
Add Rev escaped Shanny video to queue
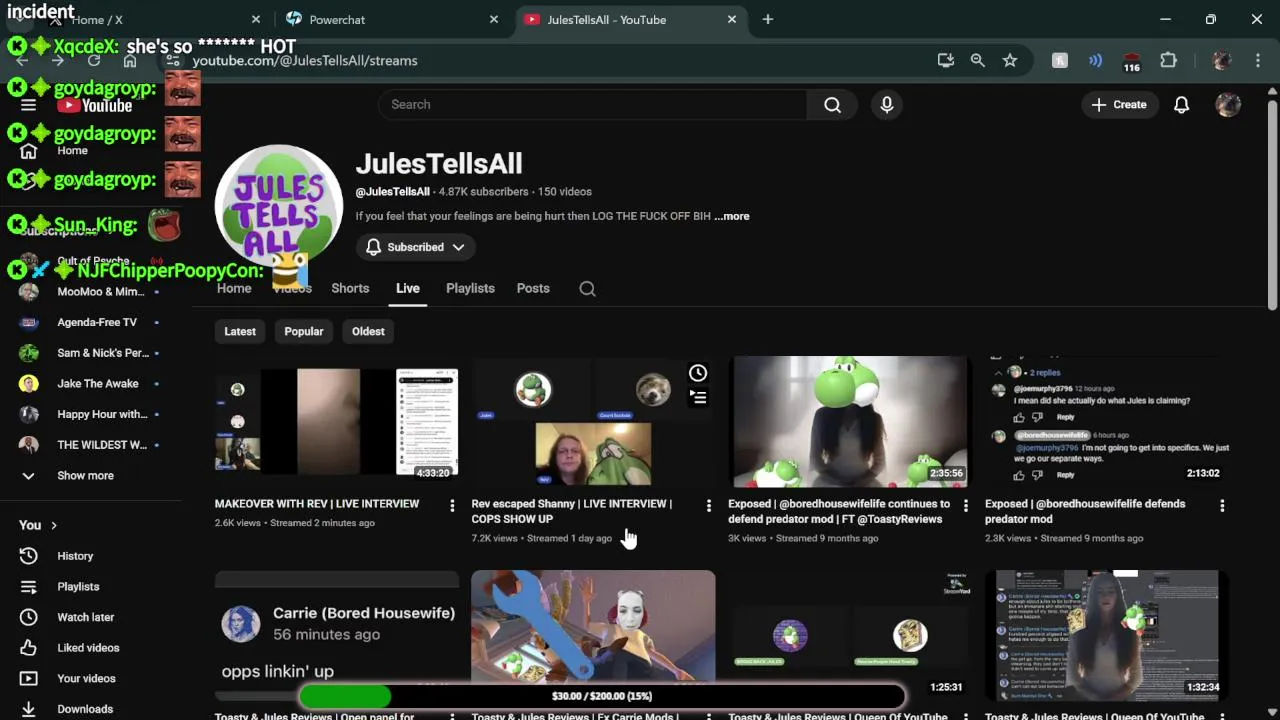[x=698, y=397]
